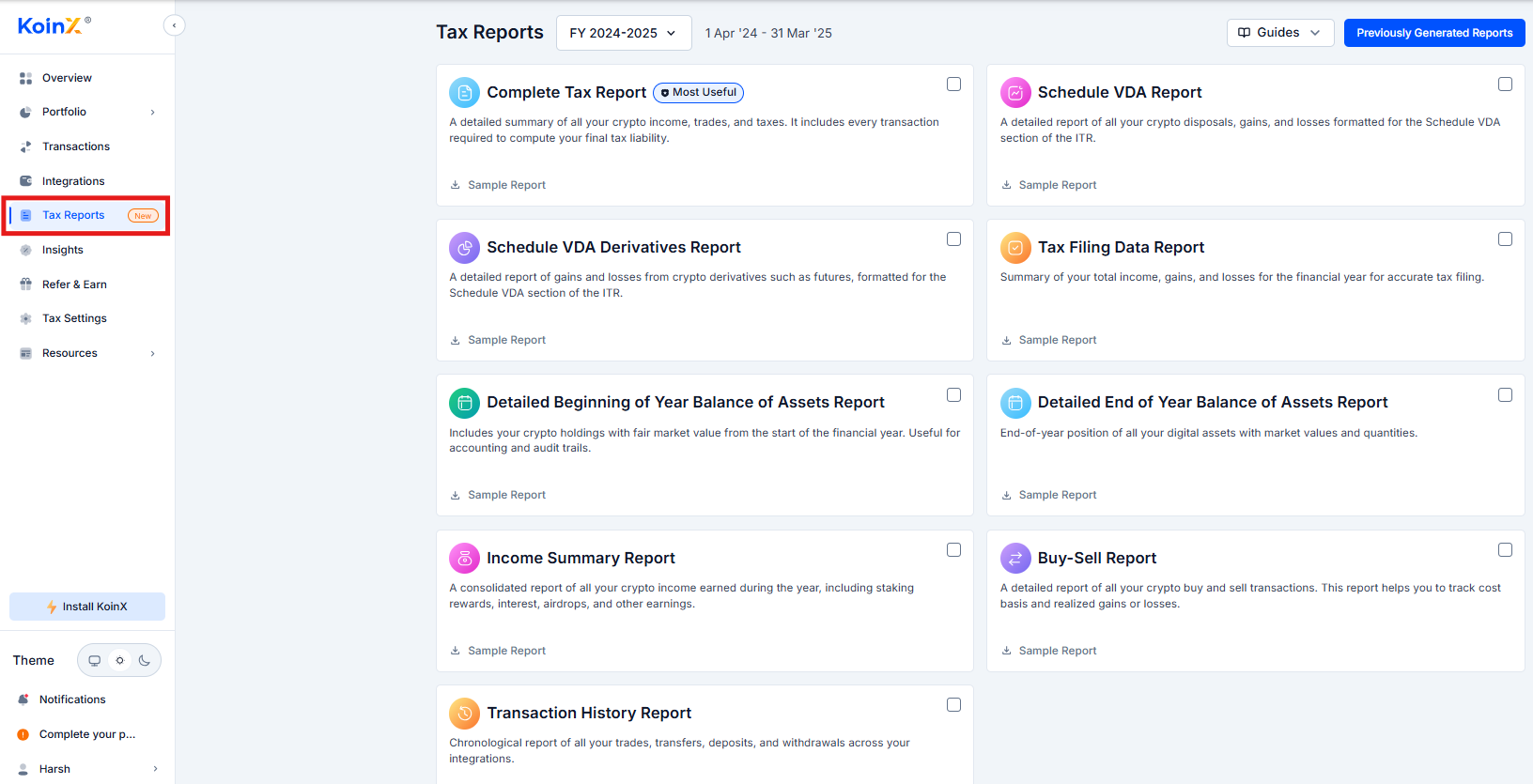Expand the Resources submenu chevron
Screen dimensions: 1533x784
(x=152, y=353)
